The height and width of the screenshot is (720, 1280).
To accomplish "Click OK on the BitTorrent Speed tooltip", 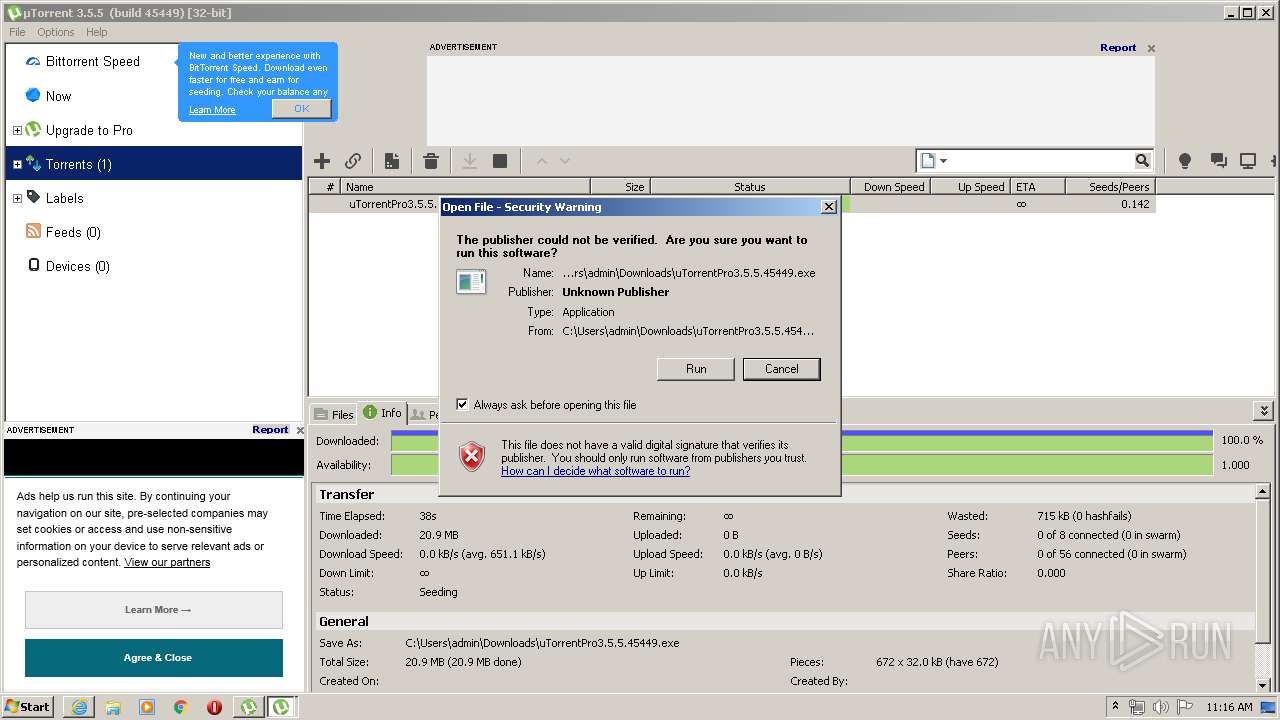I will [301, 109].
